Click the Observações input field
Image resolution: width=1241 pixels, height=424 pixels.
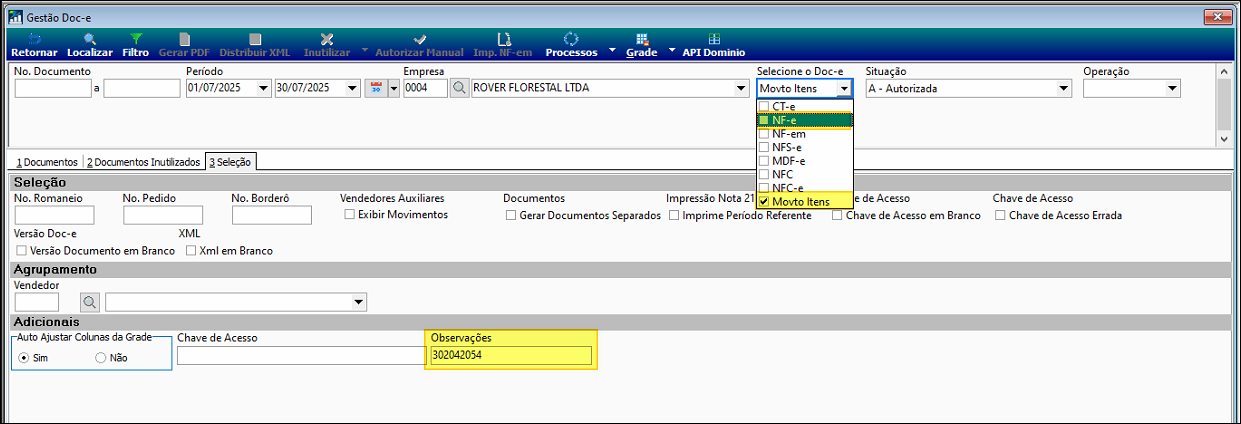(x=510, y=355)
